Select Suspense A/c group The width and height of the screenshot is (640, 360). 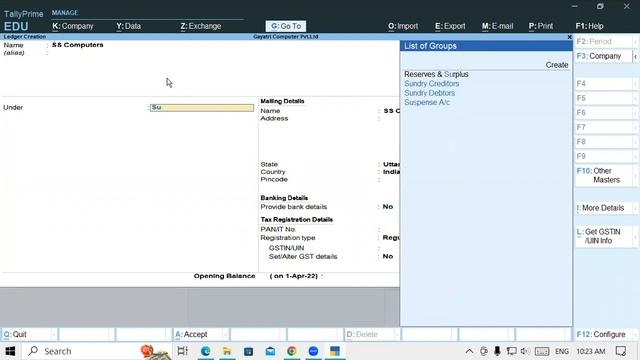tap(427, 102)
